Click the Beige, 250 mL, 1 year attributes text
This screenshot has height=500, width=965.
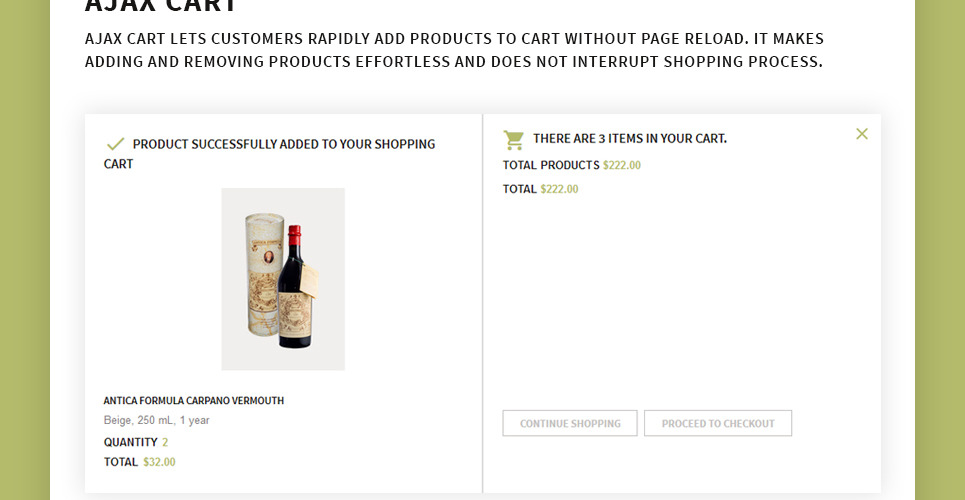click(156, 421)
